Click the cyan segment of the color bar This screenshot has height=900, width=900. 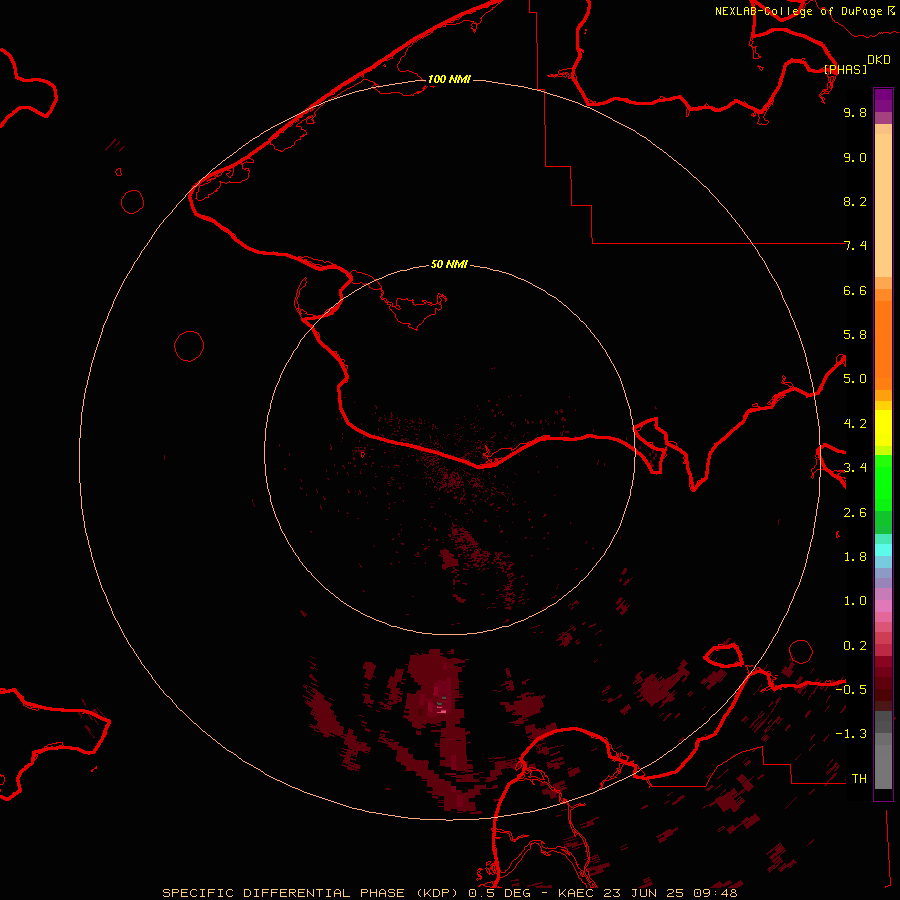883,550
